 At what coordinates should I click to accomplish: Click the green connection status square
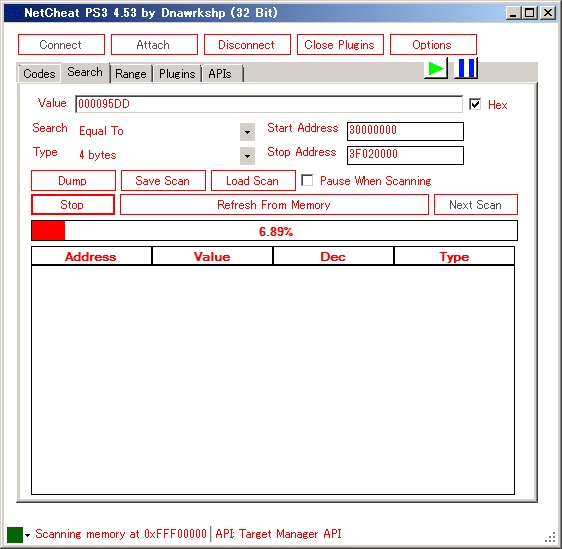[x=15, y=535]
